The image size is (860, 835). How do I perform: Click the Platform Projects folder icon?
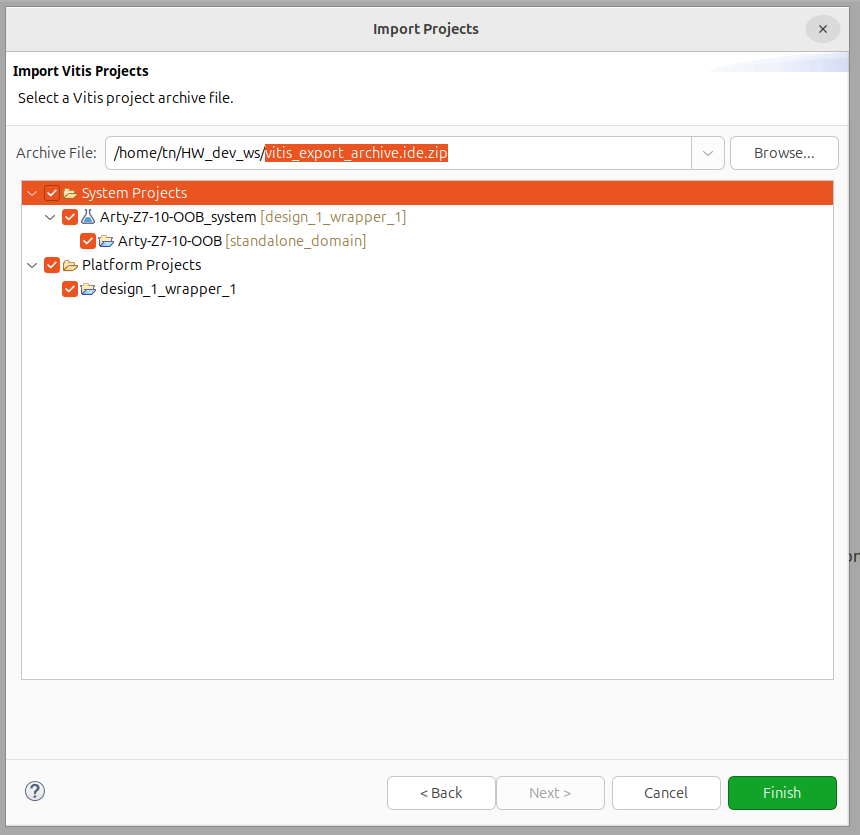70,265
